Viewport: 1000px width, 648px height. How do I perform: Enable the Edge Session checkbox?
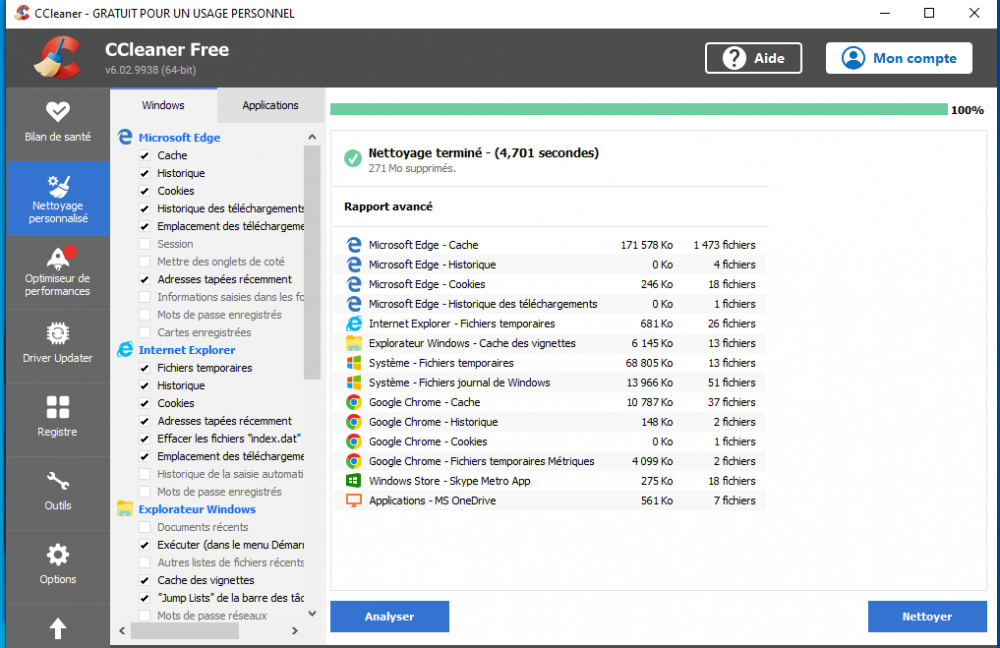tap(145, 244)
